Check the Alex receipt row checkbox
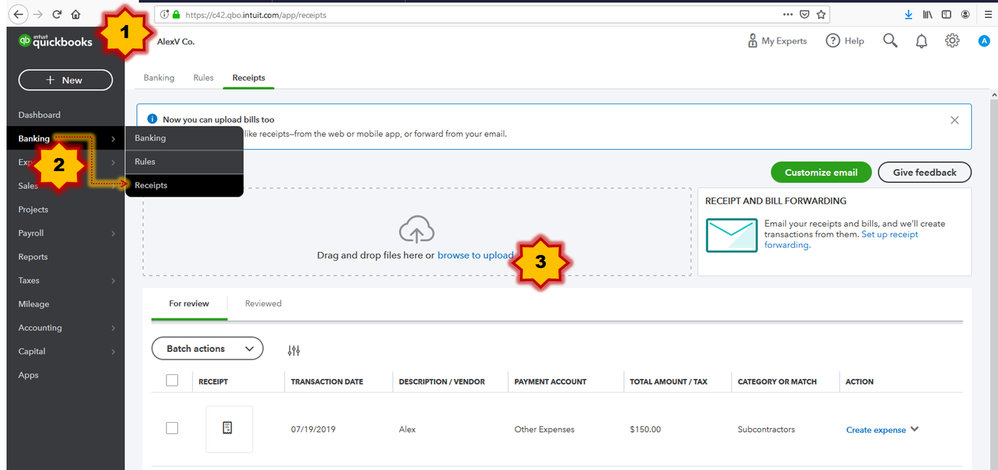This screenshot has width=998, height=470. click(172, 428)
